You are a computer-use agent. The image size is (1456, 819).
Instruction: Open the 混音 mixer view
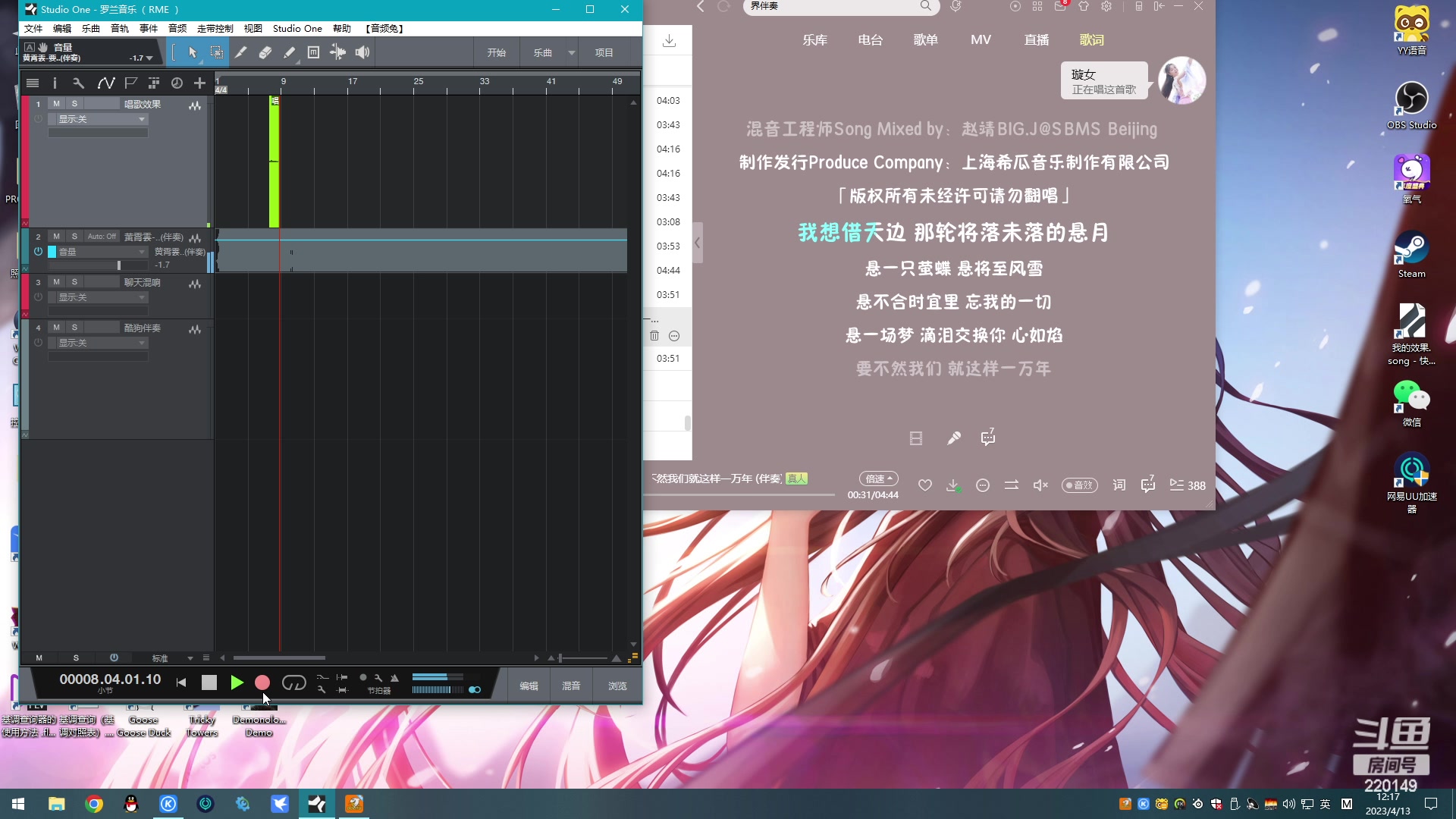point(571,686)
